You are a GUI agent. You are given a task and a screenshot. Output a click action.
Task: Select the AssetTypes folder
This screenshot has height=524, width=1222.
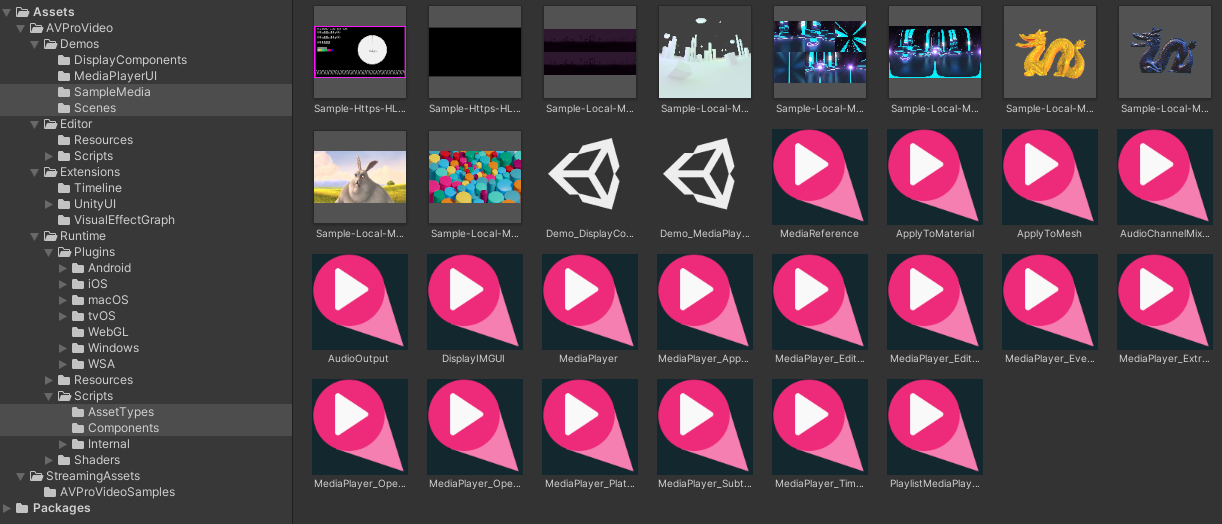(146, 412)
